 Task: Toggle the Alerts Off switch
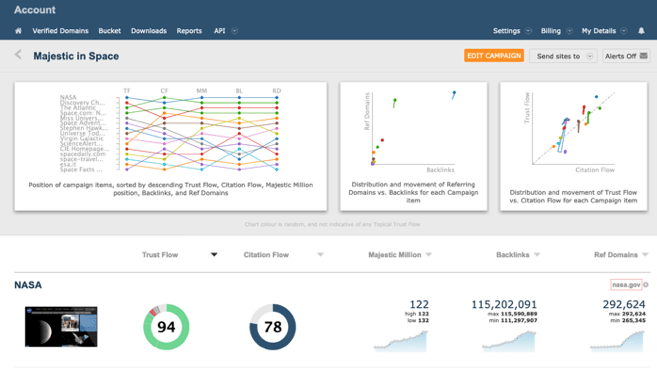(x=626, y=56)
